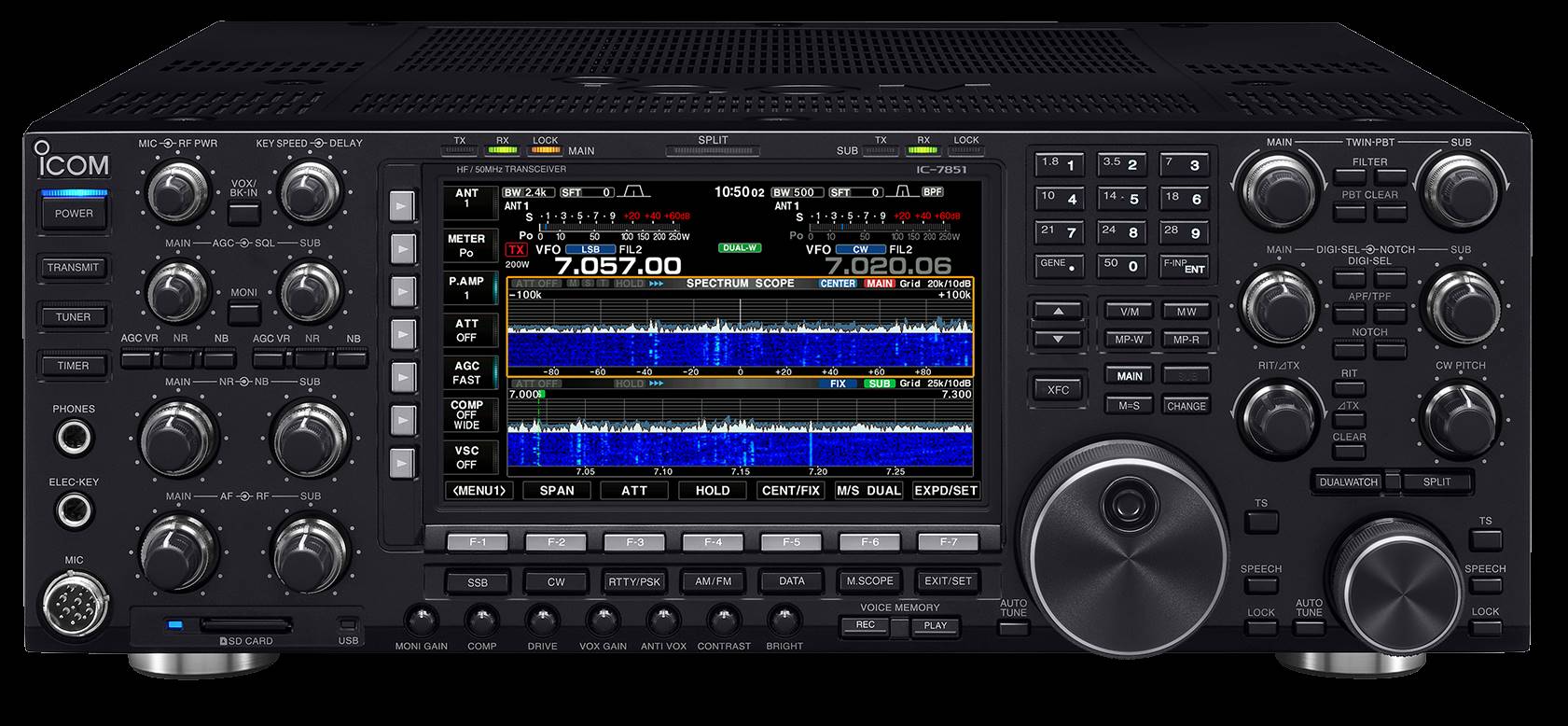Screen dimensions: 1568x726
Task: Click the F-7 function key
Action: (948, 541)
